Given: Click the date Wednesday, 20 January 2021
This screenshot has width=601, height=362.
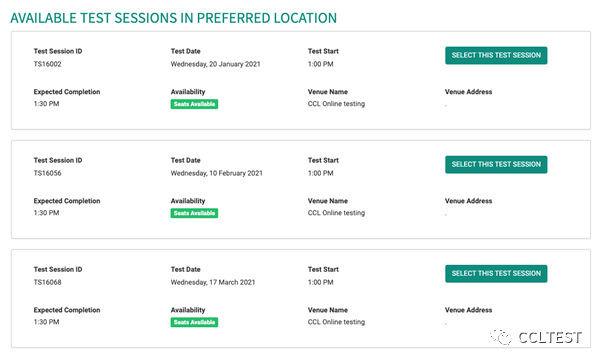Looking at the screenshot, I should [x=215, y=64].
